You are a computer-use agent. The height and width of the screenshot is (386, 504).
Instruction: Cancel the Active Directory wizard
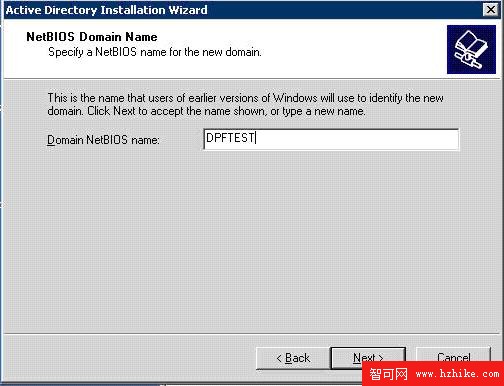click(x=453, y=357)
